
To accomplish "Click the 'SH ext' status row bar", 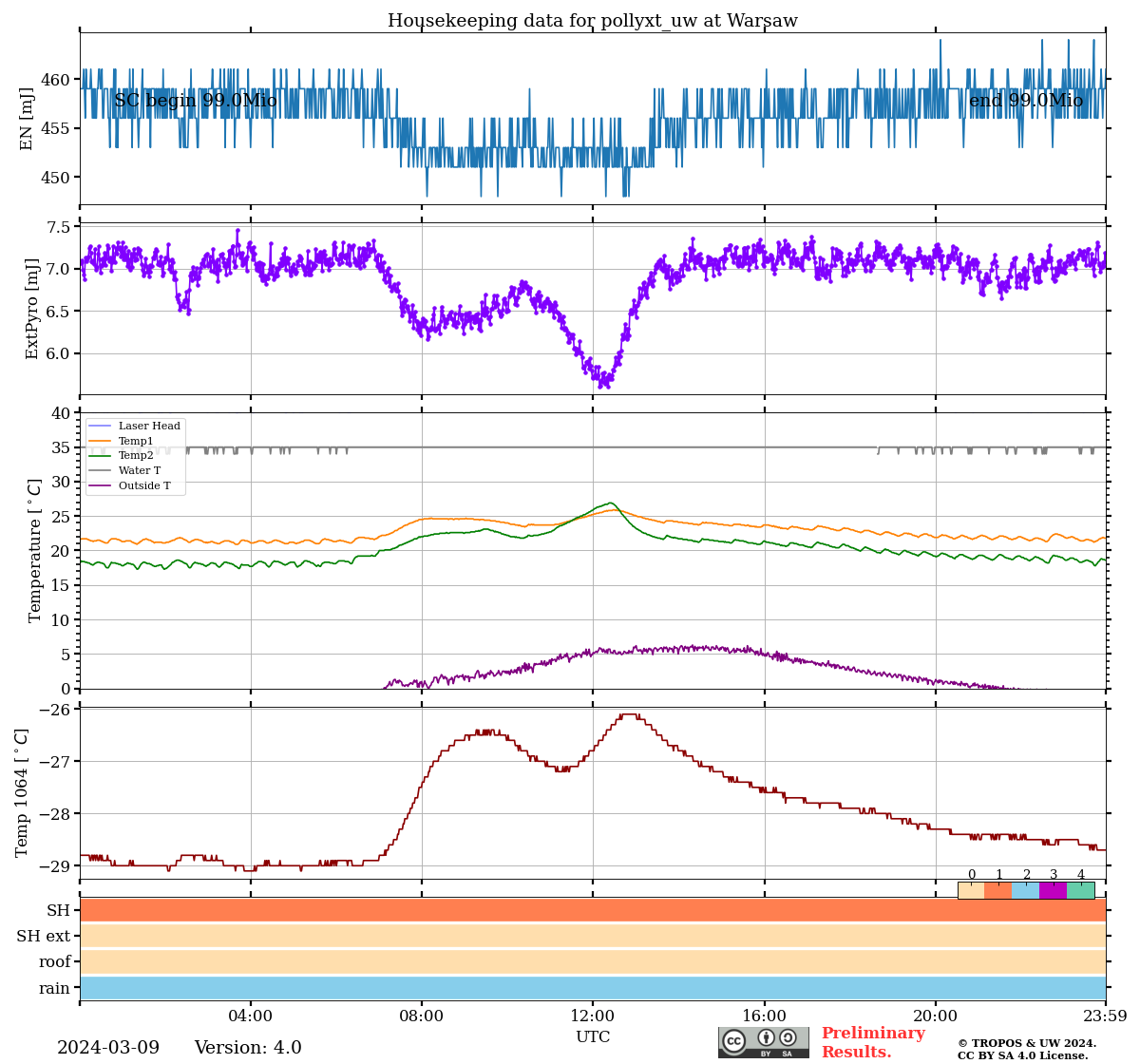I will pyautogui.click(x=593, y=936).
